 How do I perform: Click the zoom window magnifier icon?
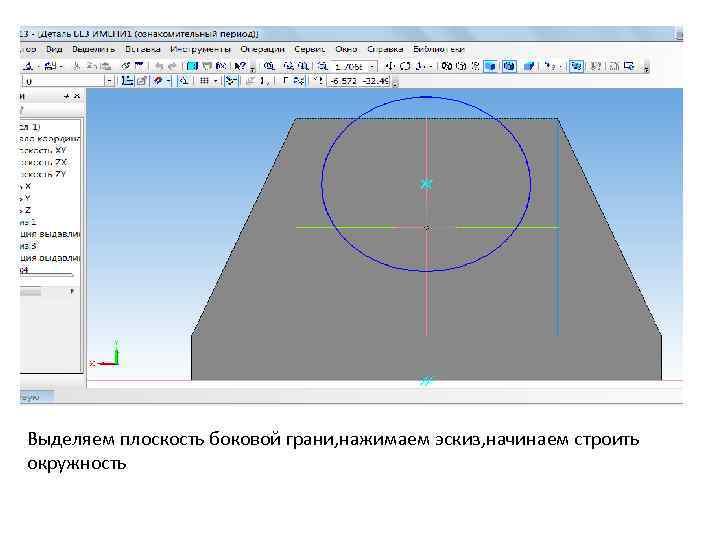(270, 66)
